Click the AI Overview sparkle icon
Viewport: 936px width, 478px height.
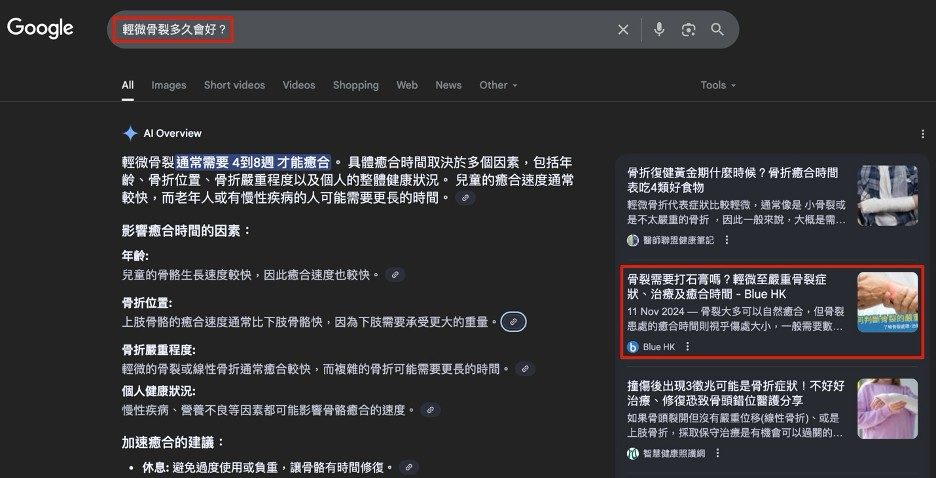(130, 133)
